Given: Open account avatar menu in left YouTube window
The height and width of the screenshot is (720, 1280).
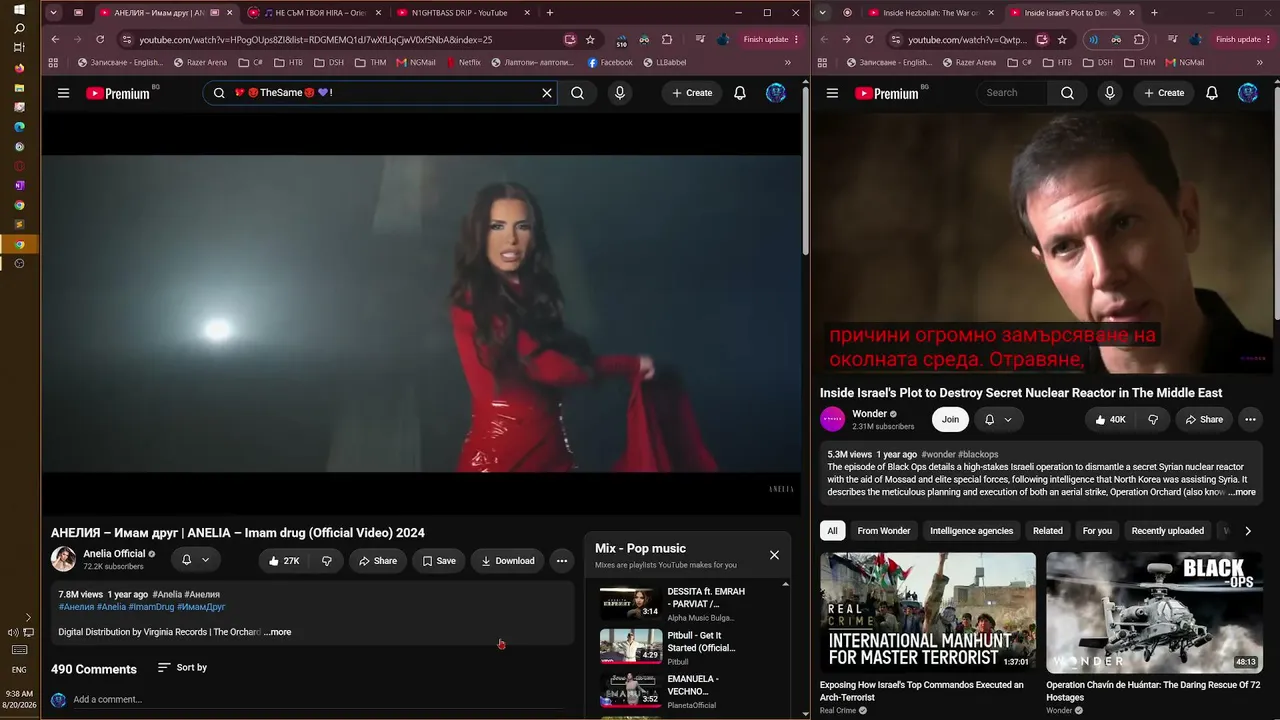Looking at the screenshot, I should pyautogui.click(x=776, y=93).
